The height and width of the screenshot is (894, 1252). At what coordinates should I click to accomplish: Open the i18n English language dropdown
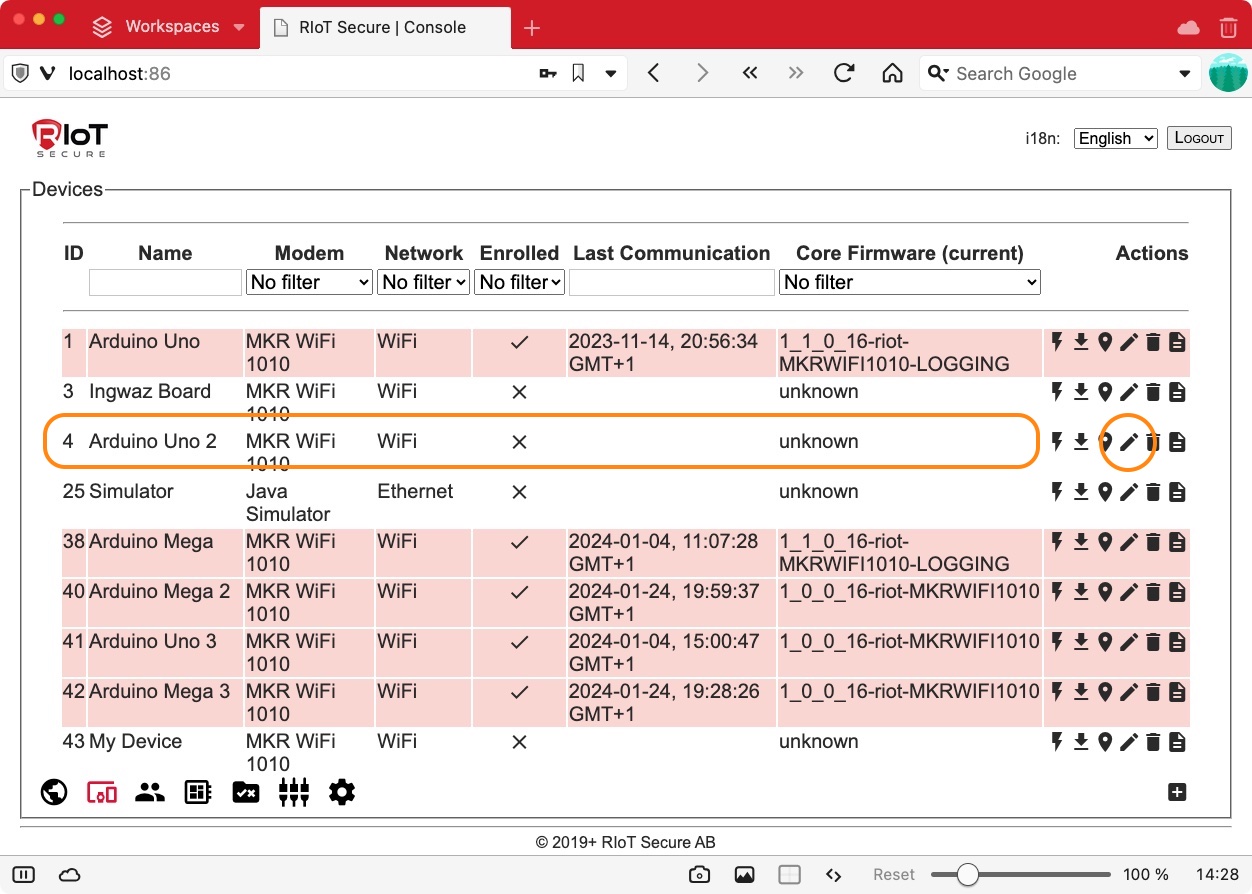pos(1115,139)
